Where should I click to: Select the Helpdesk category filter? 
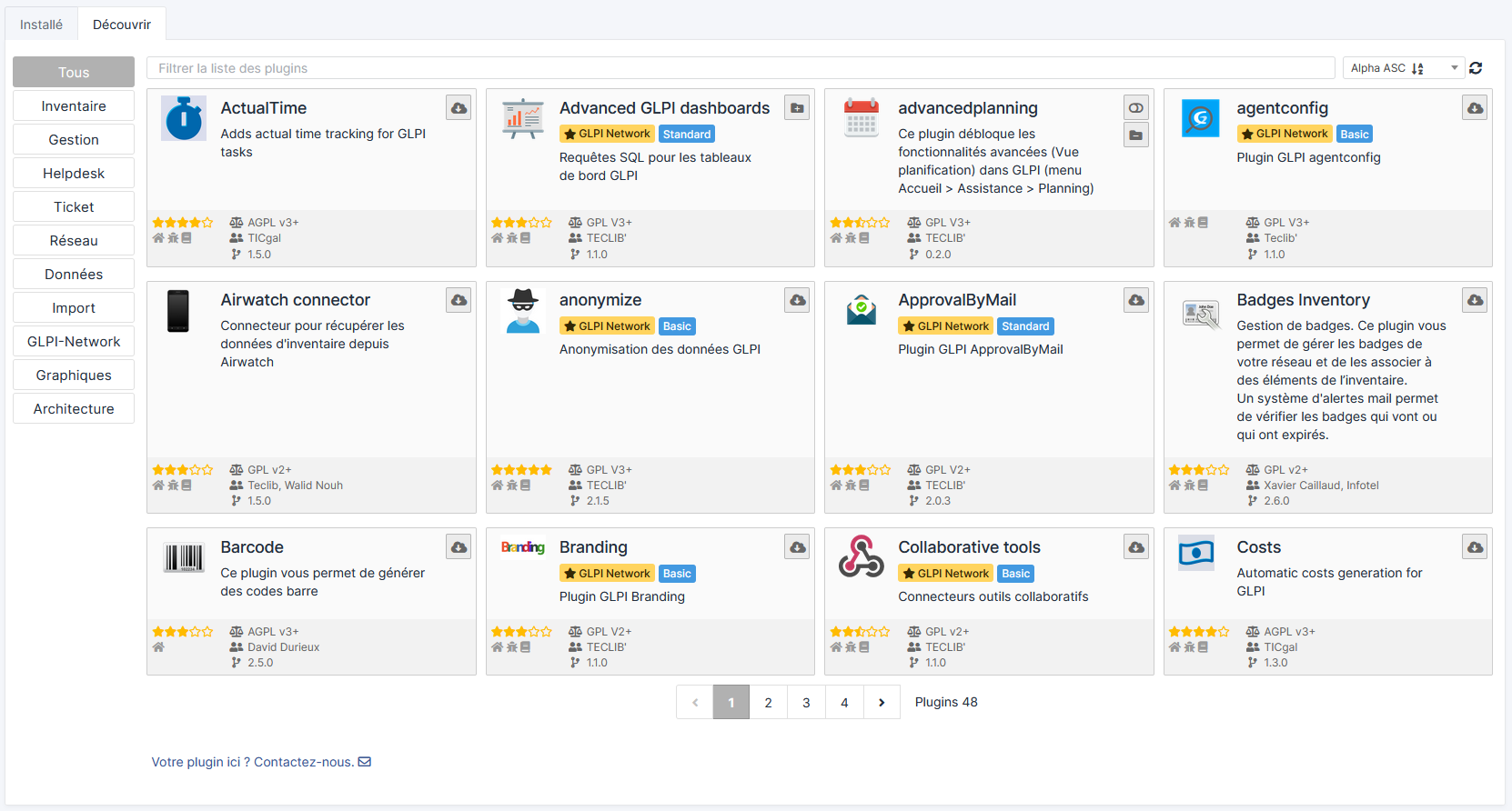(74, 174)
